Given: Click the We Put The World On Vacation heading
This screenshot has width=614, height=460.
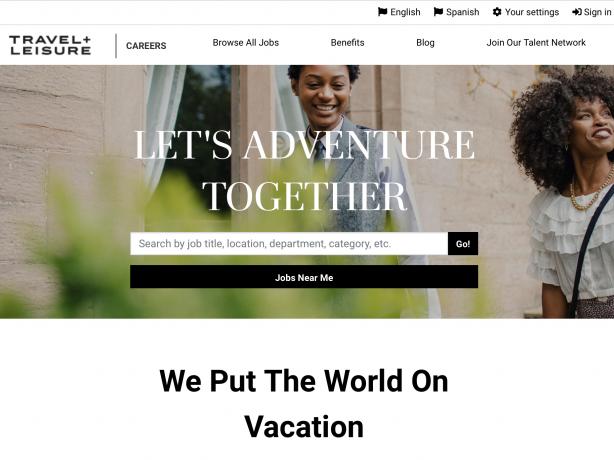Looking at the screenshot, I should coord(304,404).
